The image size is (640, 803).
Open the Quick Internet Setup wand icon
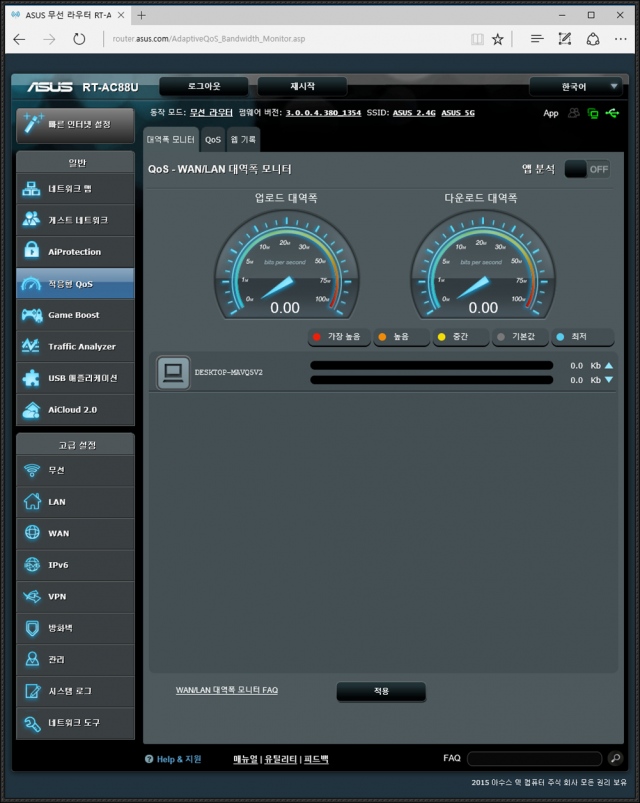(x=33, y=123)
